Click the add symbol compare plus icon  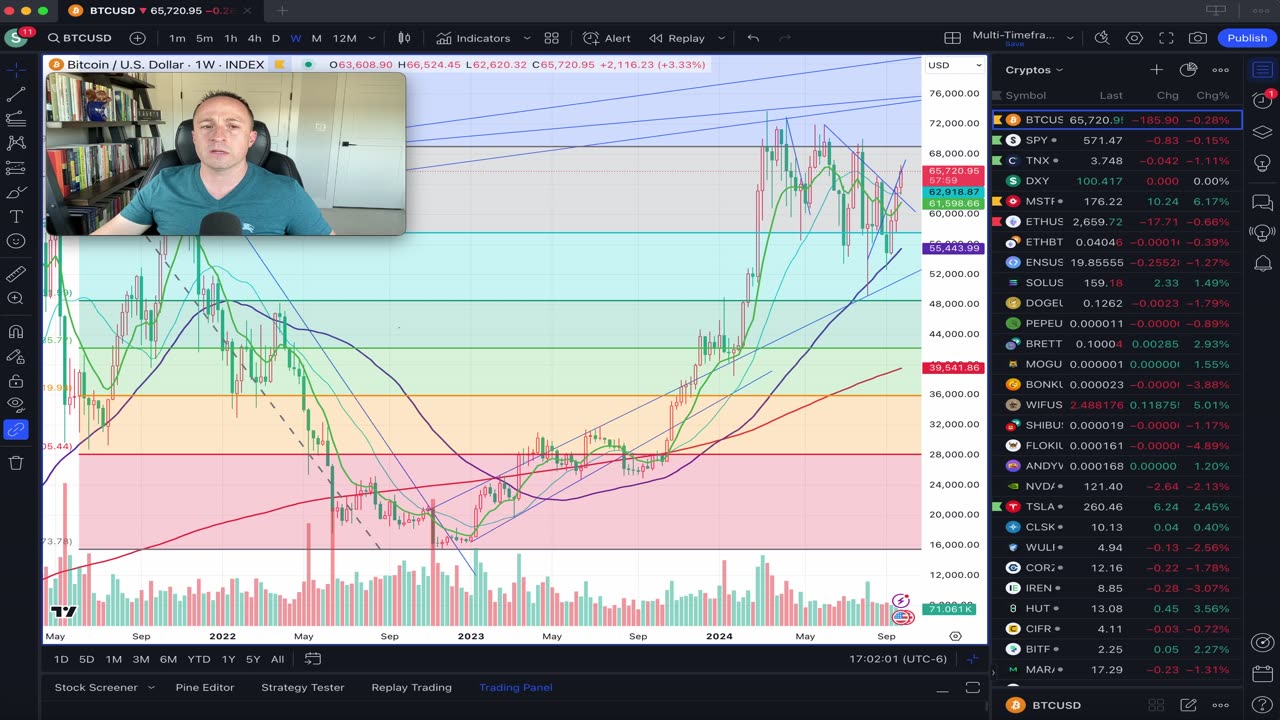point(137,38)
